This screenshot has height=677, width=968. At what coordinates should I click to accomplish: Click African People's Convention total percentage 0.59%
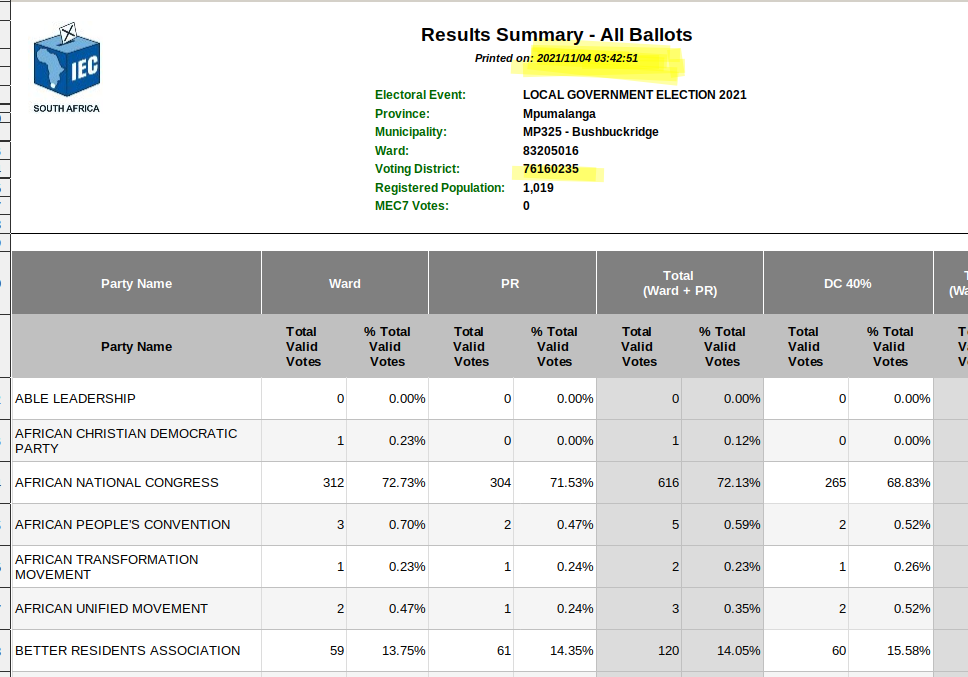pyautogui.click(x=742, y=525)
